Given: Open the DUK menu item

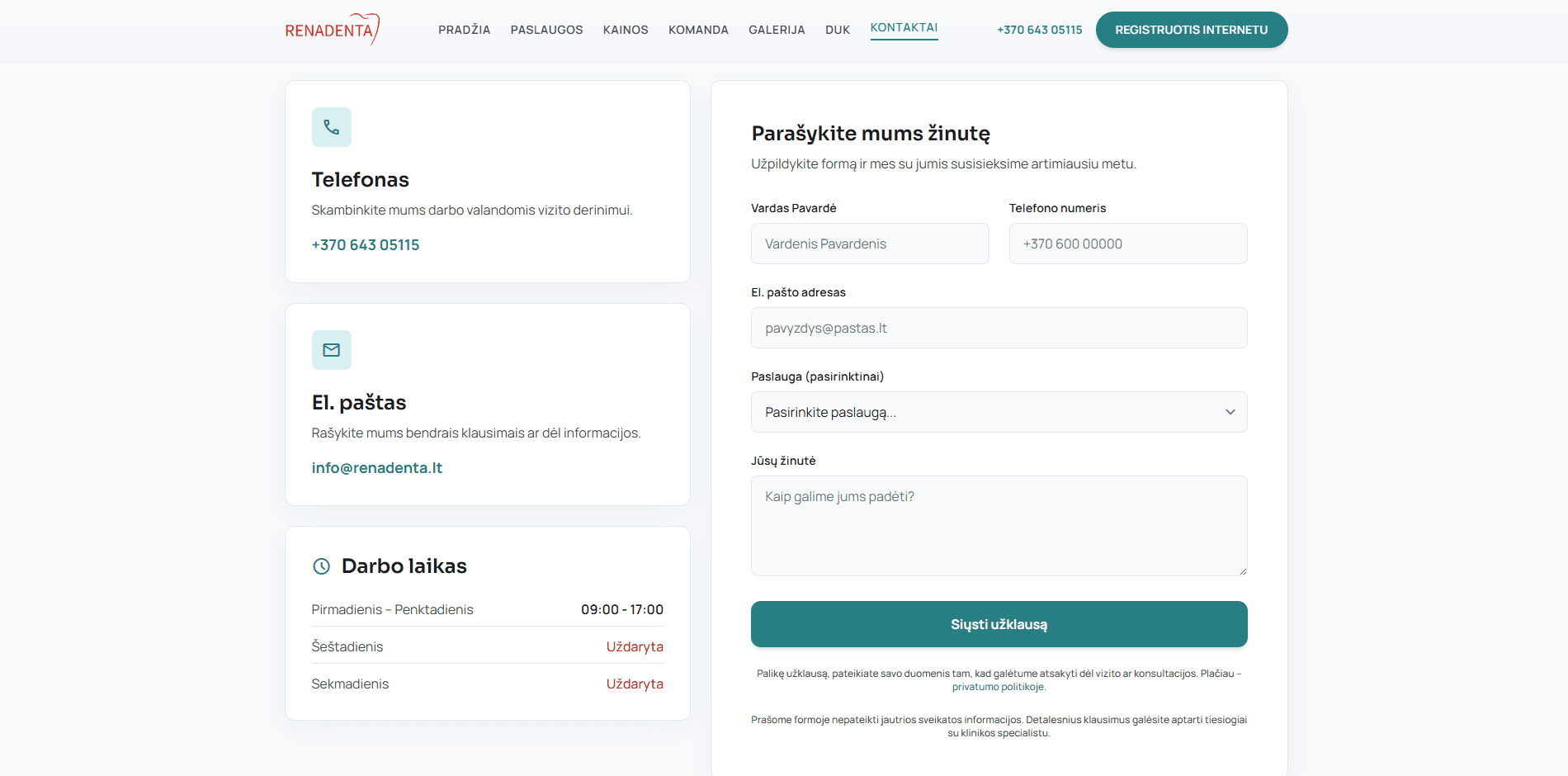Looking at the screenshot, I should [838, 30].
